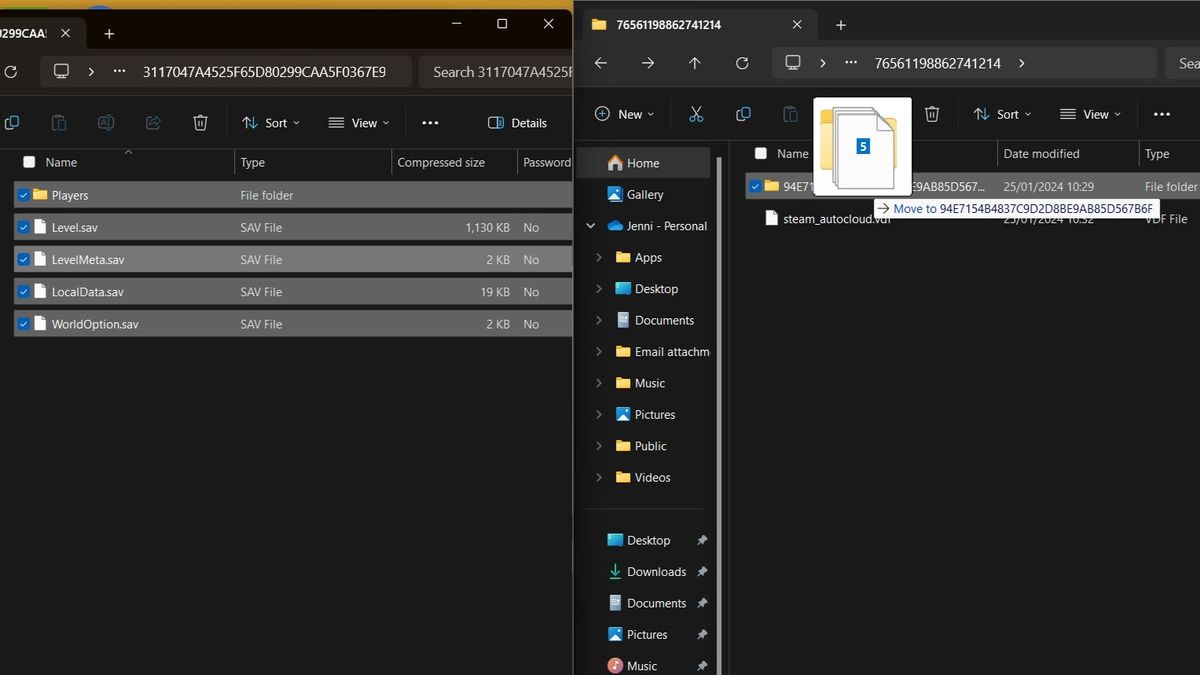Toggle the Details pane button

[517, 123]
